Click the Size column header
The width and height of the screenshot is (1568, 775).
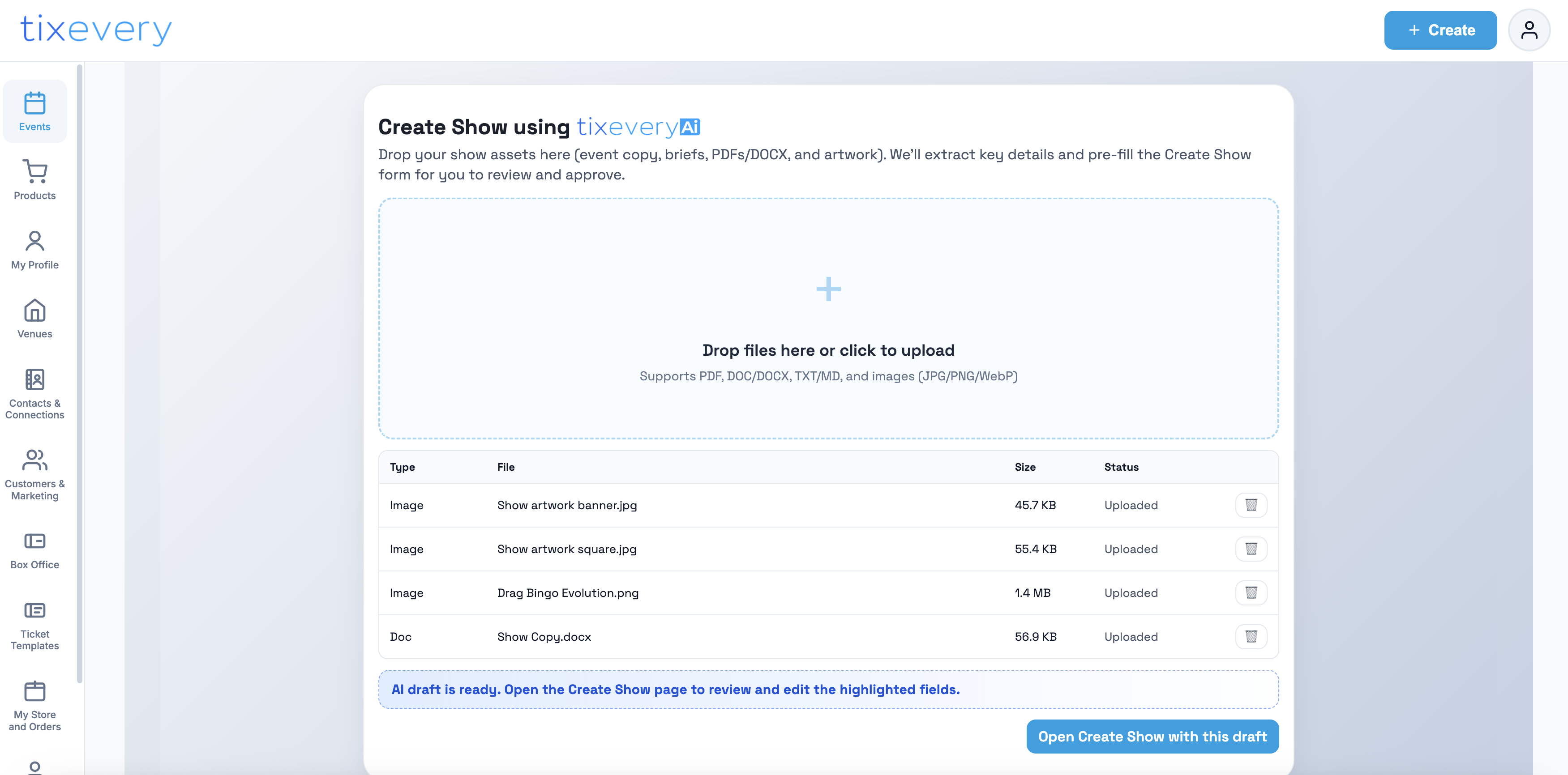coord(1025,467)
